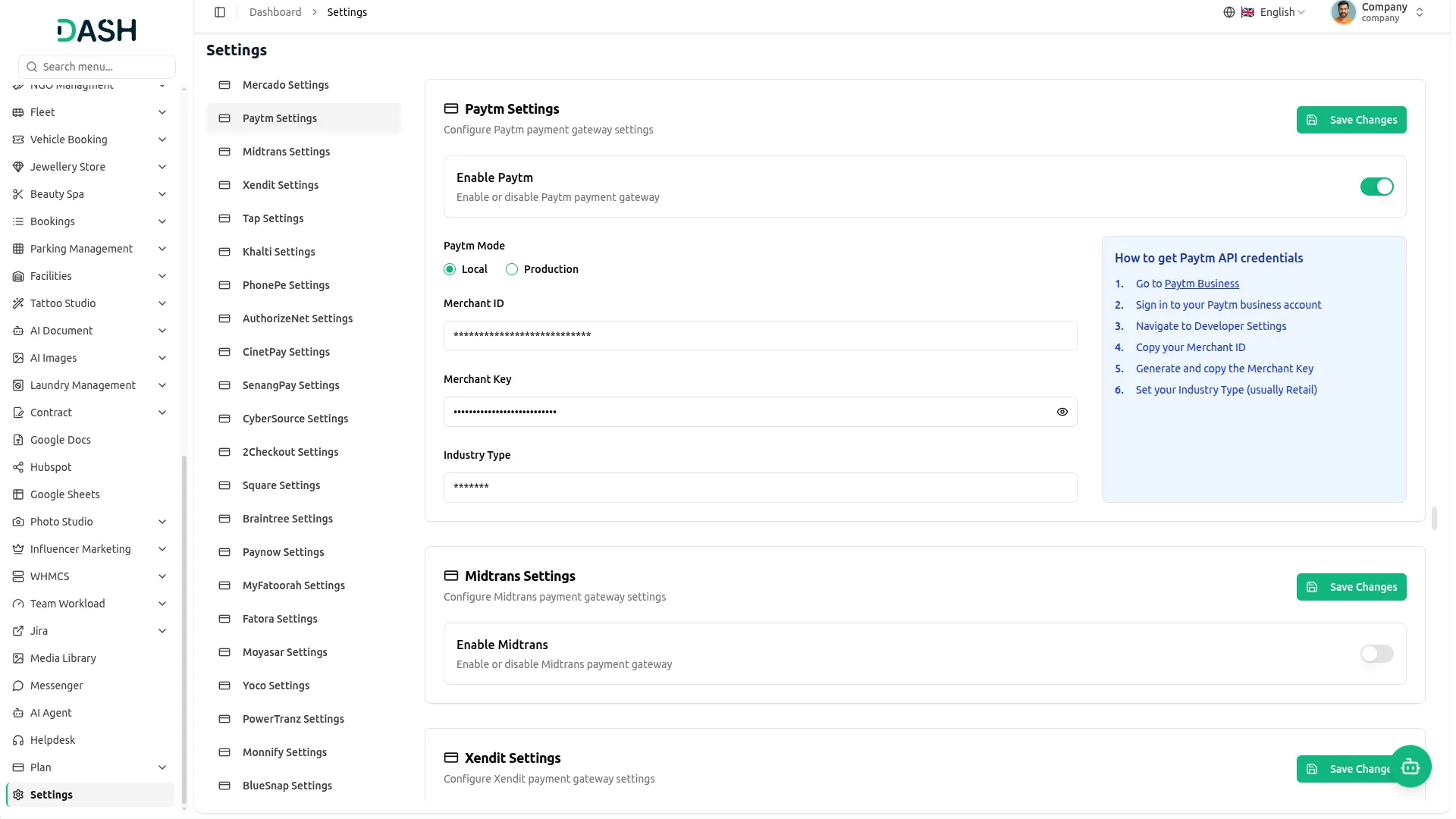Click the globe language icon
The image size is (1456, 819).
pyautogui.click(x=1229, y=12)
